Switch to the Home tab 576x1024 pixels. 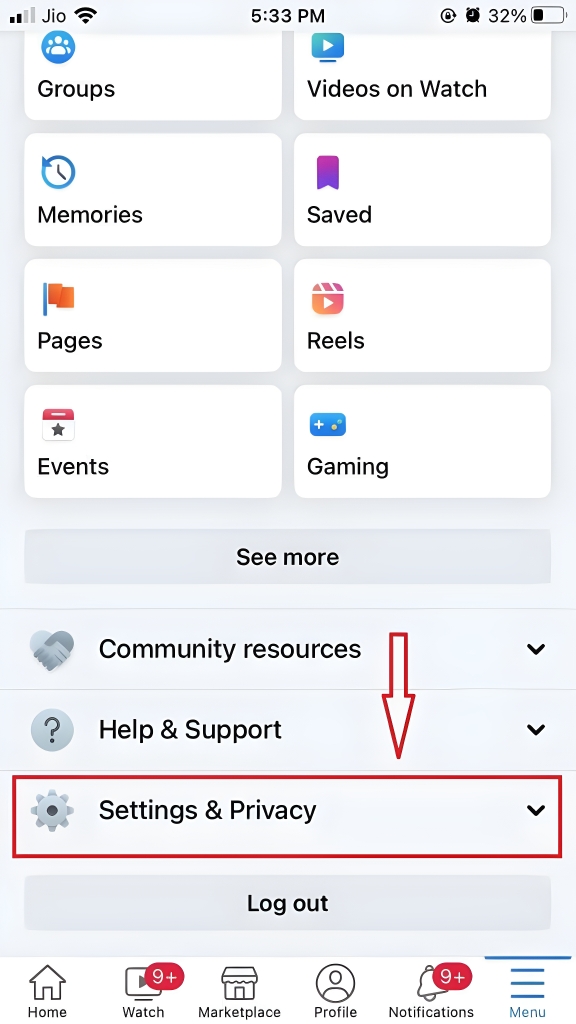coord(47,991)
